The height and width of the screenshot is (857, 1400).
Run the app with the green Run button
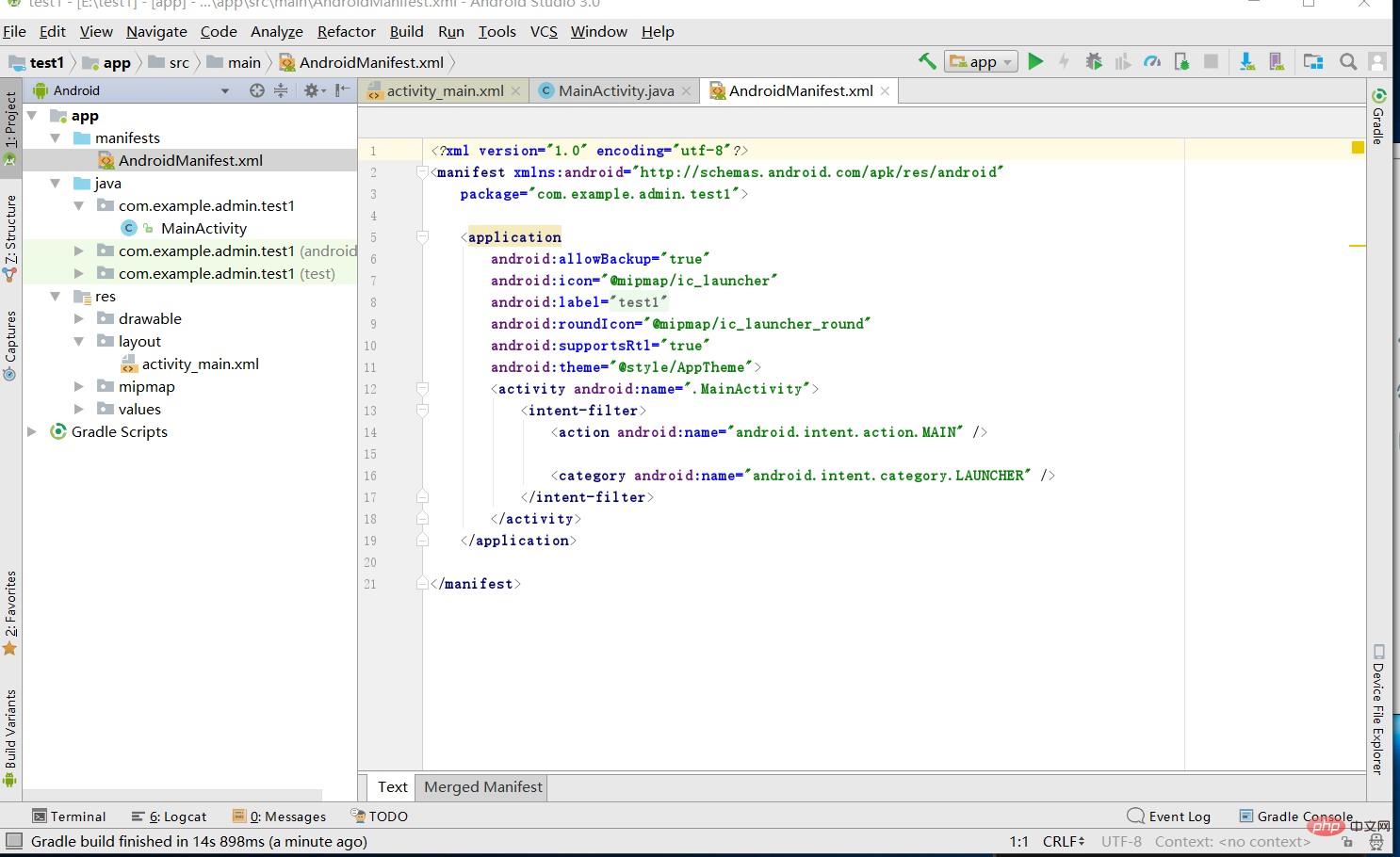point(1036,61)
